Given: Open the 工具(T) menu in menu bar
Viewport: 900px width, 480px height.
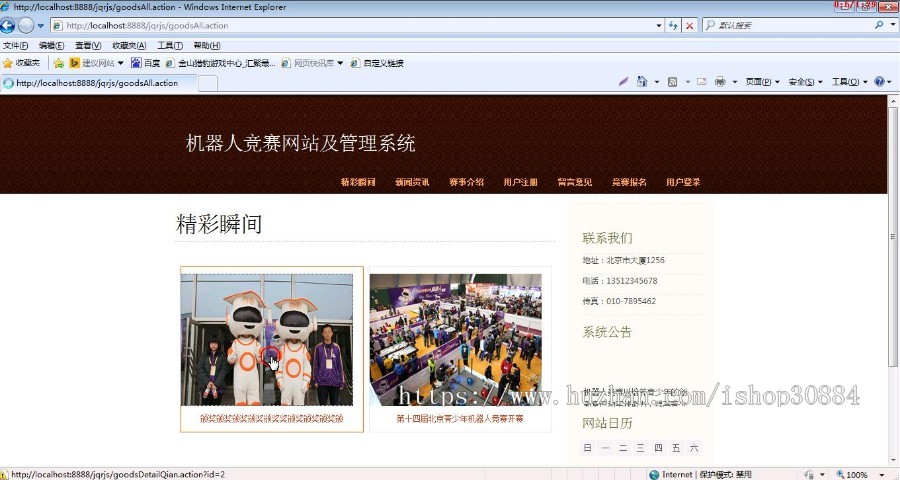Looking at the screenshot, I should coord(170,45).
